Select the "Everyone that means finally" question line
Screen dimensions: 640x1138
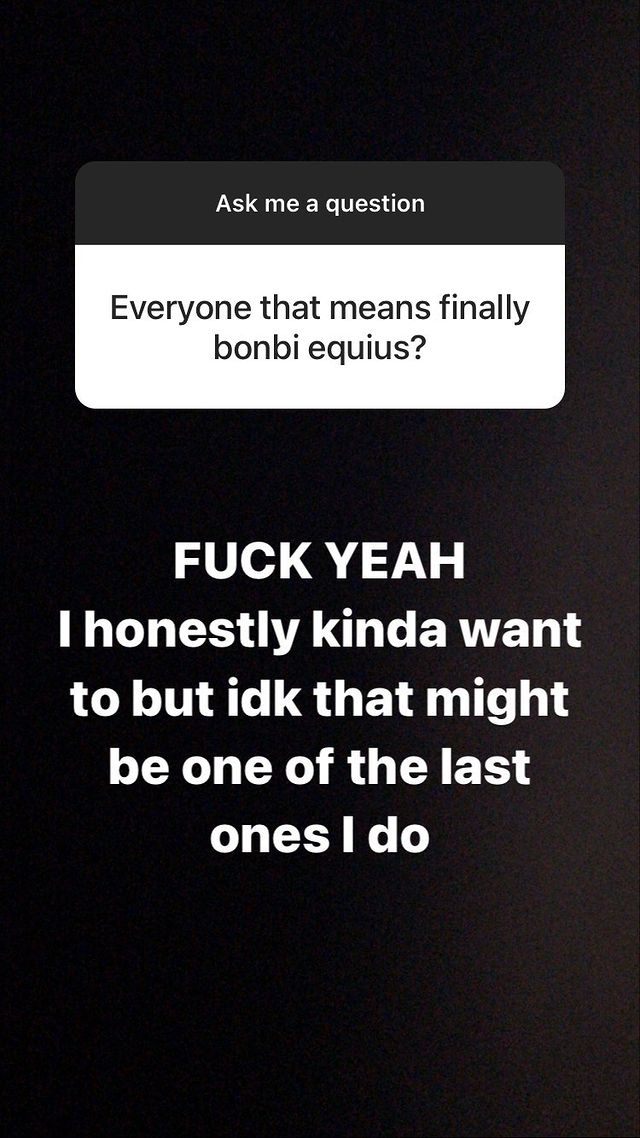320,309
